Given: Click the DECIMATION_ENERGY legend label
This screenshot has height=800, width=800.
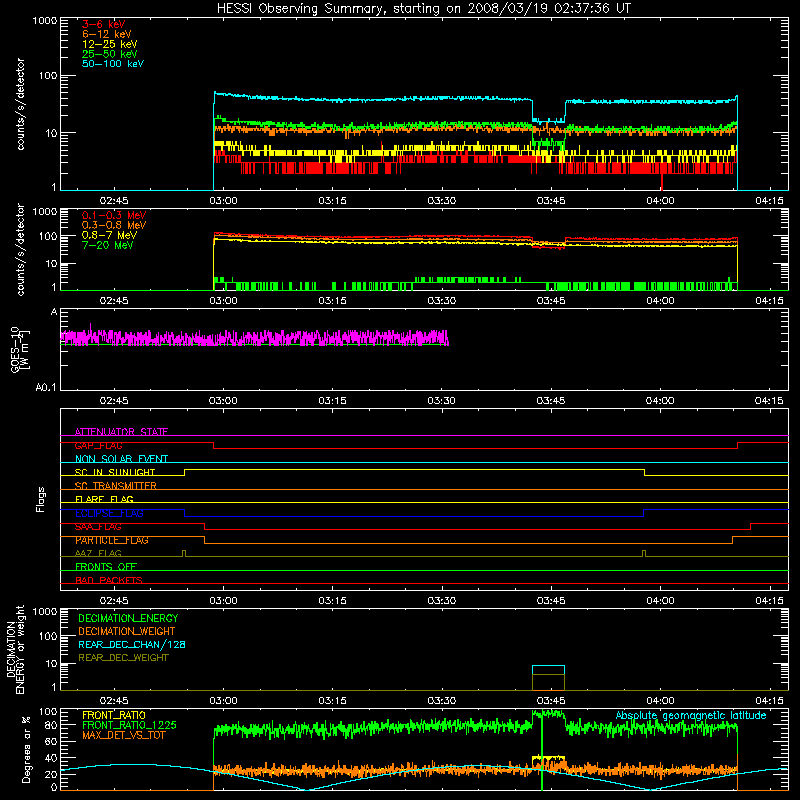Looking at the screenshot, I should (x=128, y=618).
